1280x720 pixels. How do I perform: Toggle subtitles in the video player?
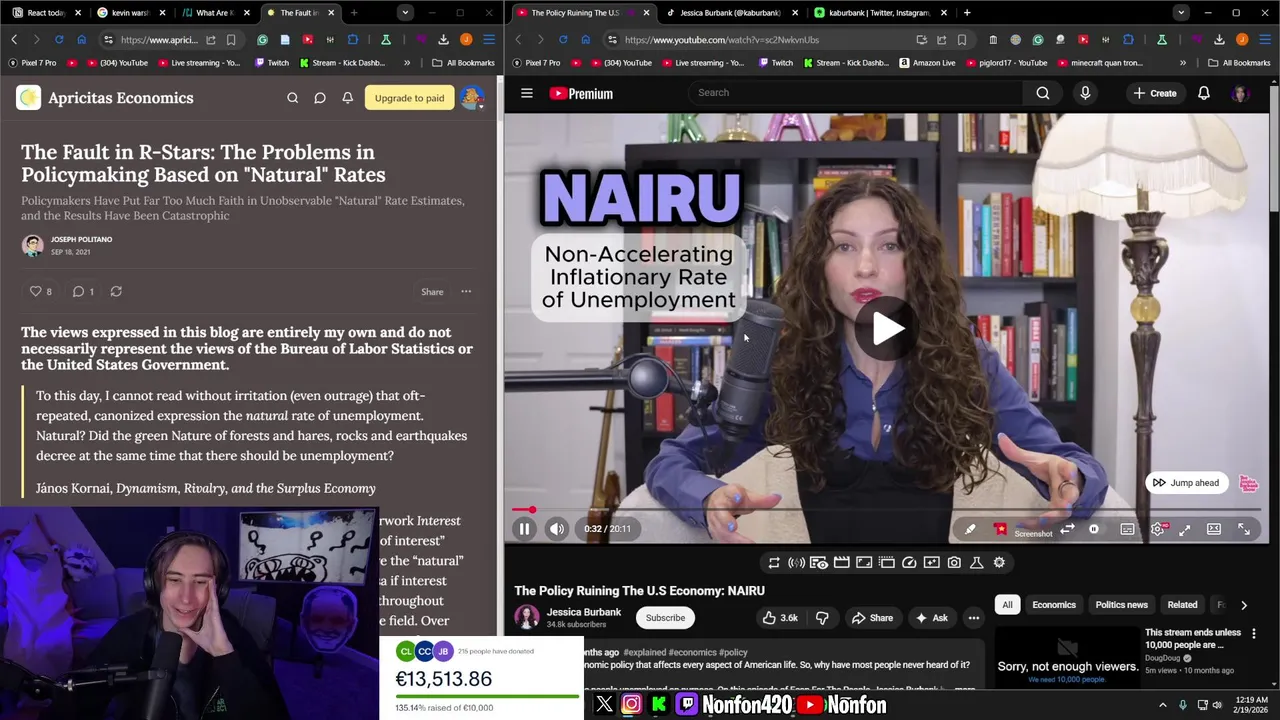point(1127,529)
